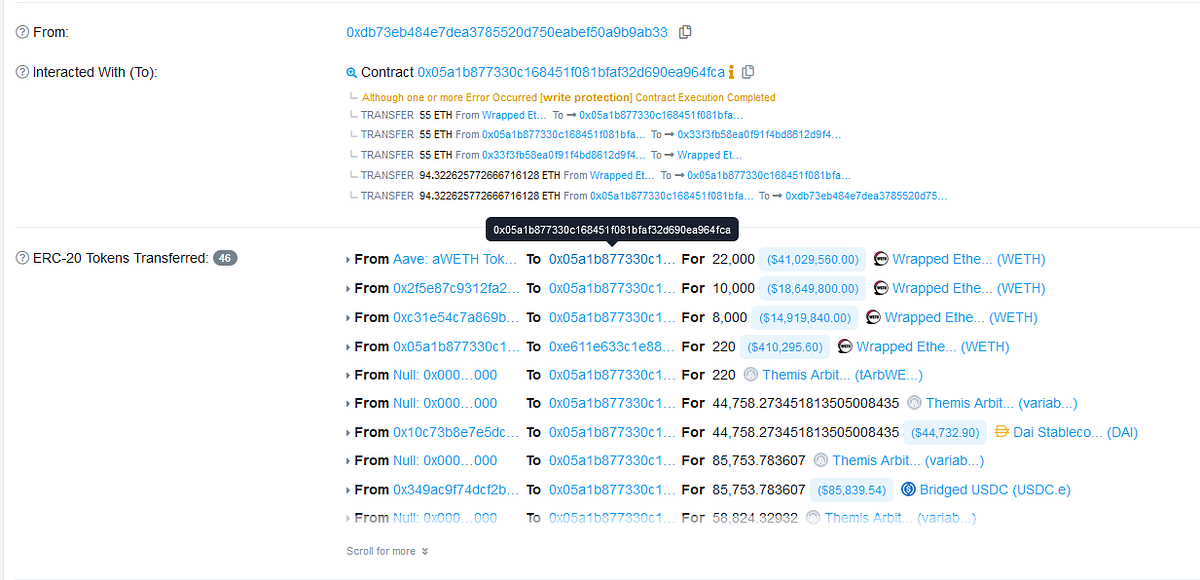Click the help icon beside Interacted With (To)
The height and width of the screenshot is (580, 1200).
[x=20, y=71]
